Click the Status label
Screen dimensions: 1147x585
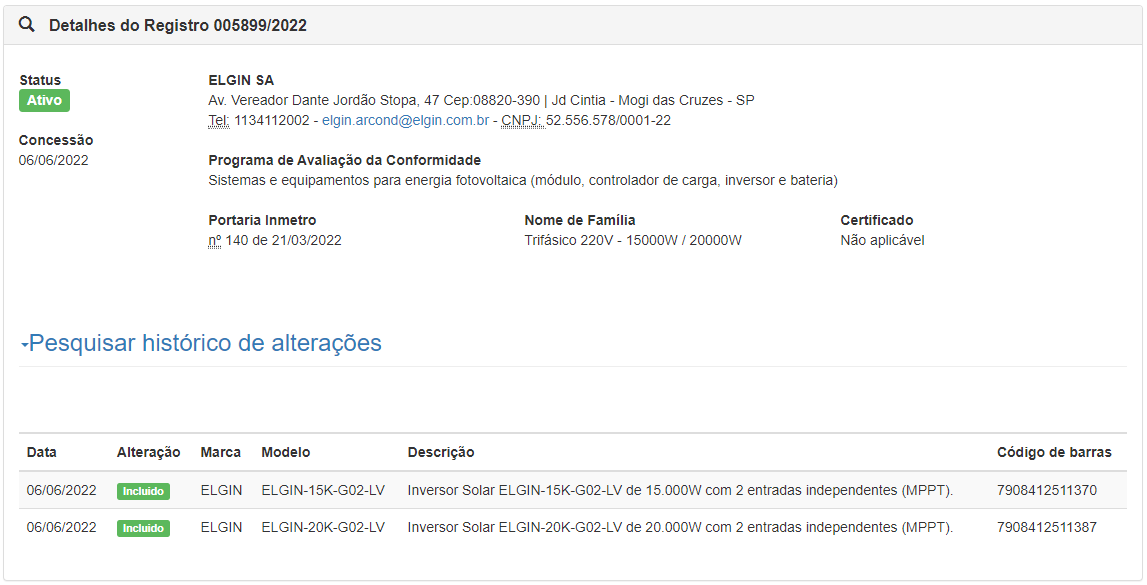(x=40, y=80)
